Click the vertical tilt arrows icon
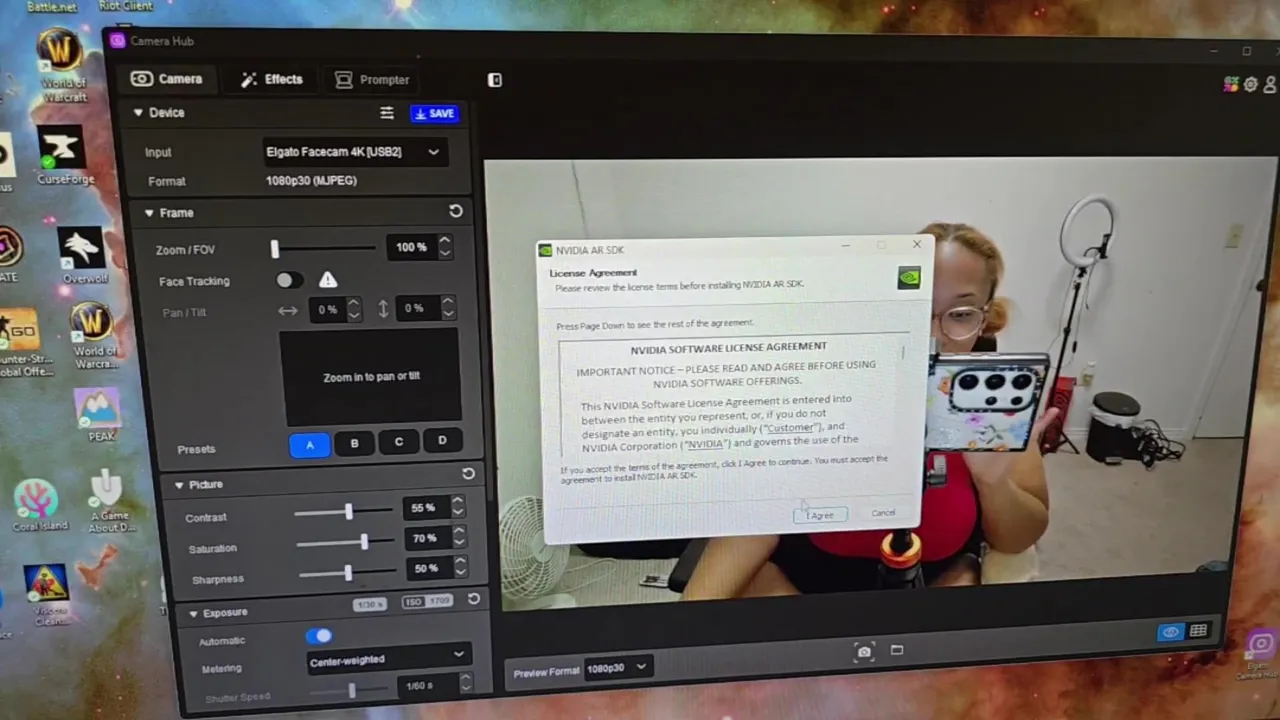1280x720 pixels. (x=383, y=309)
